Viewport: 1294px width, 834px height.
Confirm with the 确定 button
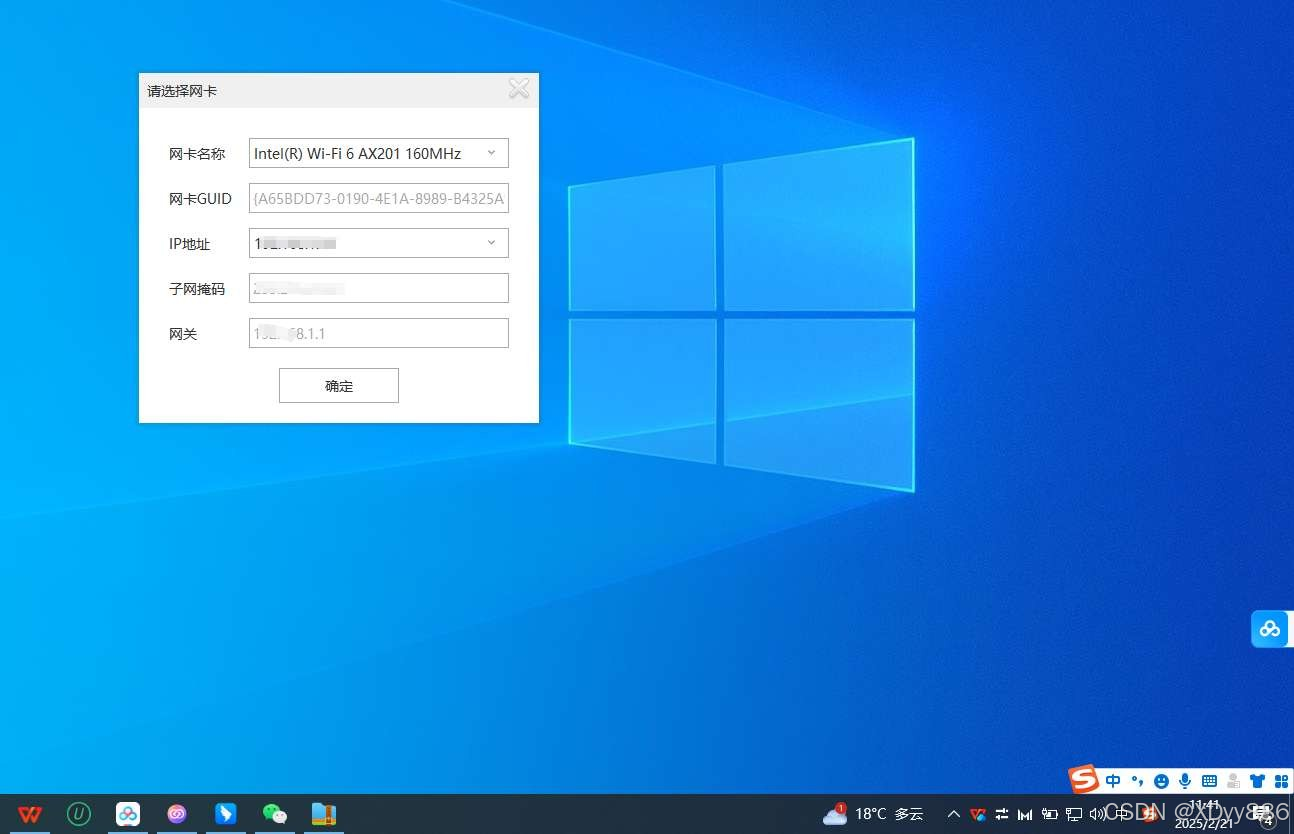[x=339, y=386]
